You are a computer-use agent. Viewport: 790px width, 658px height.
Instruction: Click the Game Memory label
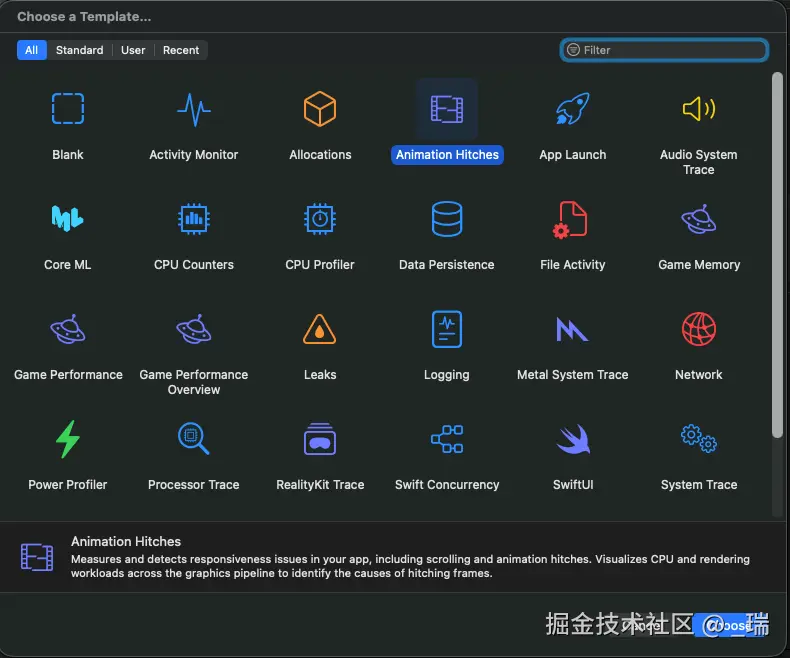point(699,265)
